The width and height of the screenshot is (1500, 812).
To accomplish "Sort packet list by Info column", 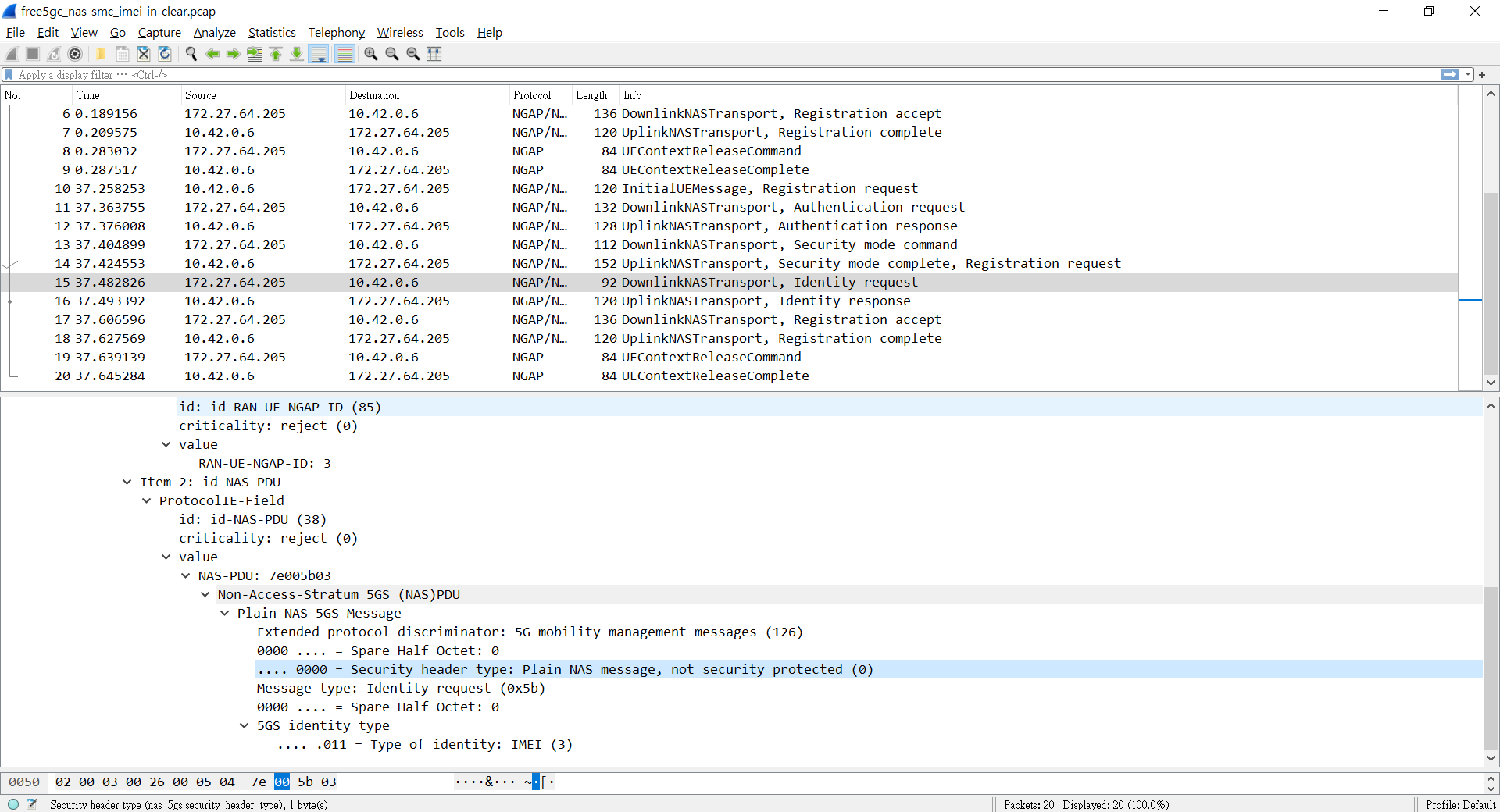I will [x=1037, y=95].
